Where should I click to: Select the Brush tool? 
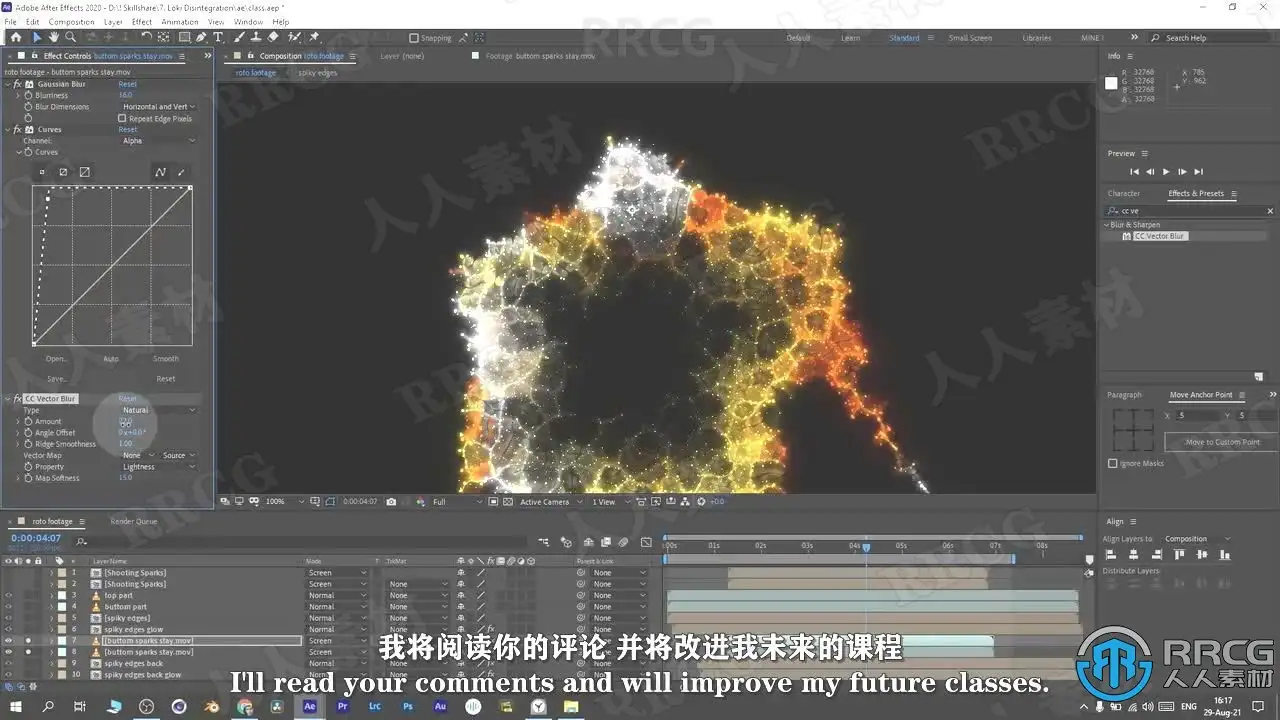point(237,37)
